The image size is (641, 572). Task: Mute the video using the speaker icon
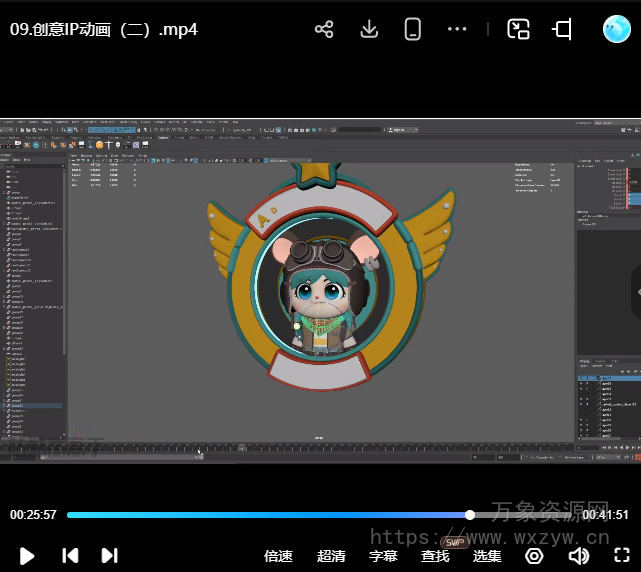578,555
